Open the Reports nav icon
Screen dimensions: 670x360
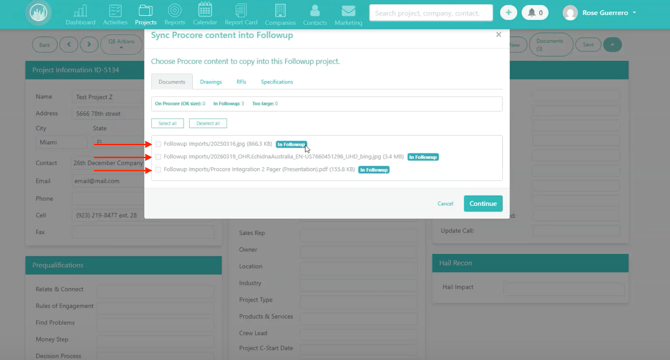pos(174,15)
